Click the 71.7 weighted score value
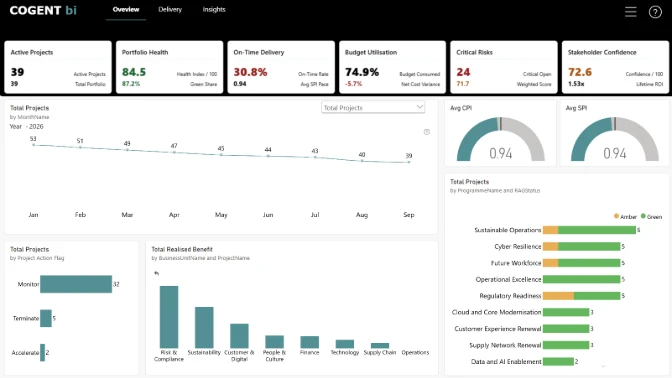The height and width of the screenshot is (378, 672). tap(462, 84)
